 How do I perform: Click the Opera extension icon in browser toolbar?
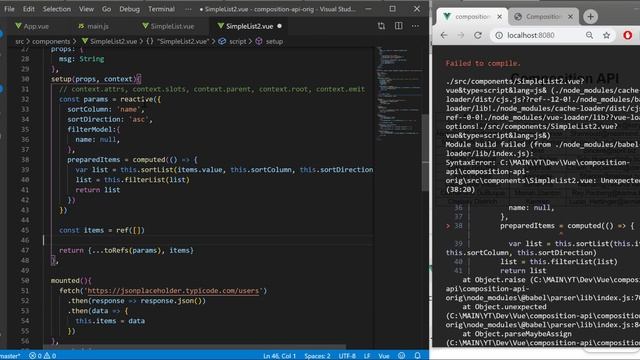click(628, 36)
